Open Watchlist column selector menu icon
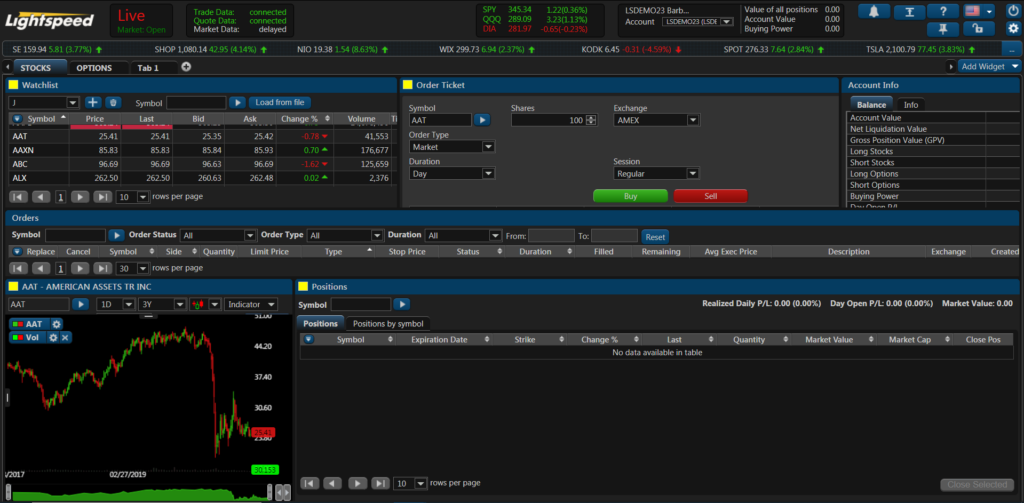Viewport: 1024px width, 503px height. pos(18,119)
